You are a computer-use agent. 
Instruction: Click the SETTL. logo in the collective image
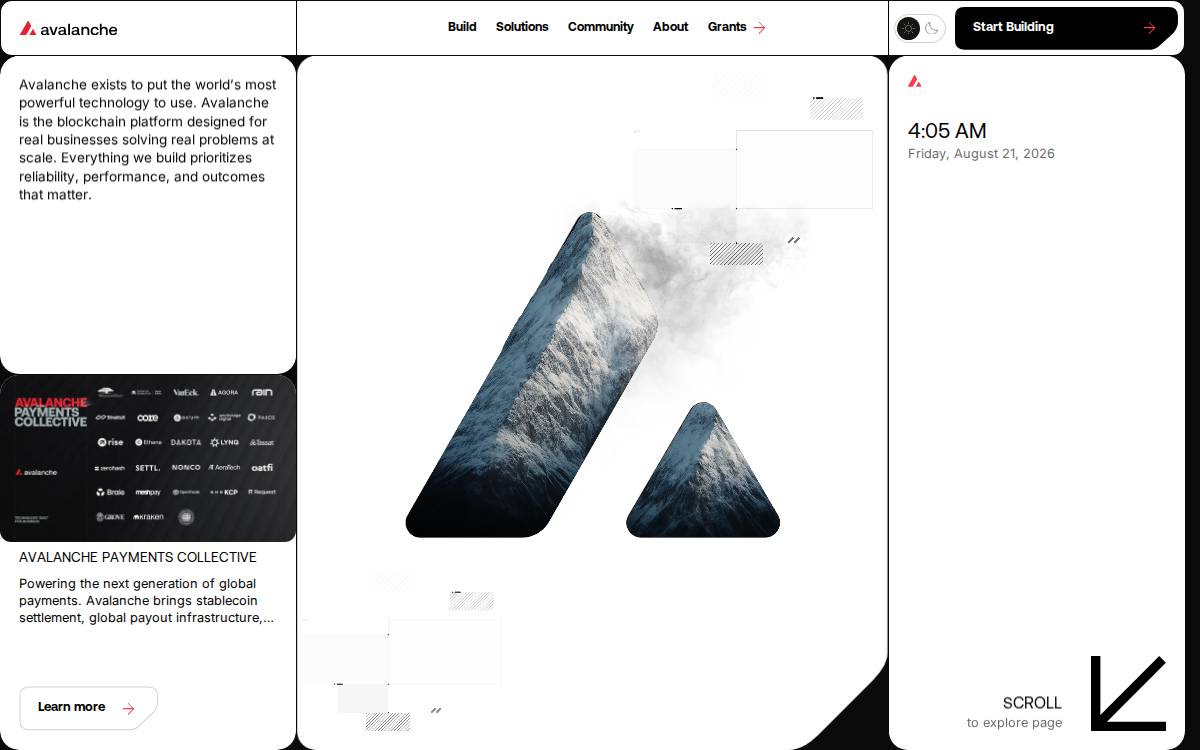(x=148, y=467)
